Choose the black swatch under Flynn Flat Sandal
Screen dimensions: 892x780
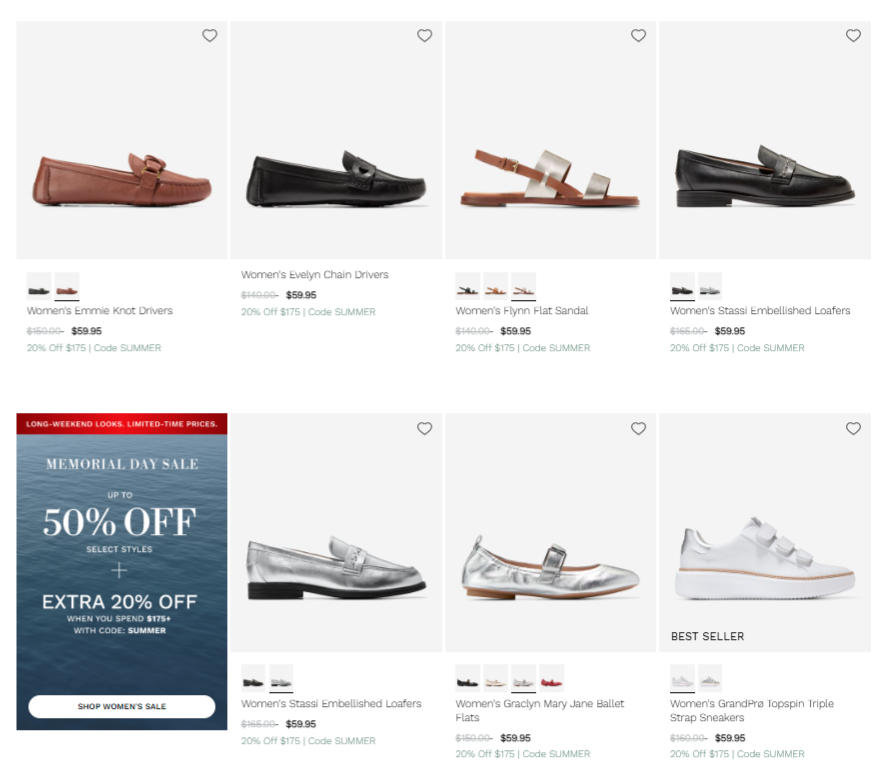467,287
